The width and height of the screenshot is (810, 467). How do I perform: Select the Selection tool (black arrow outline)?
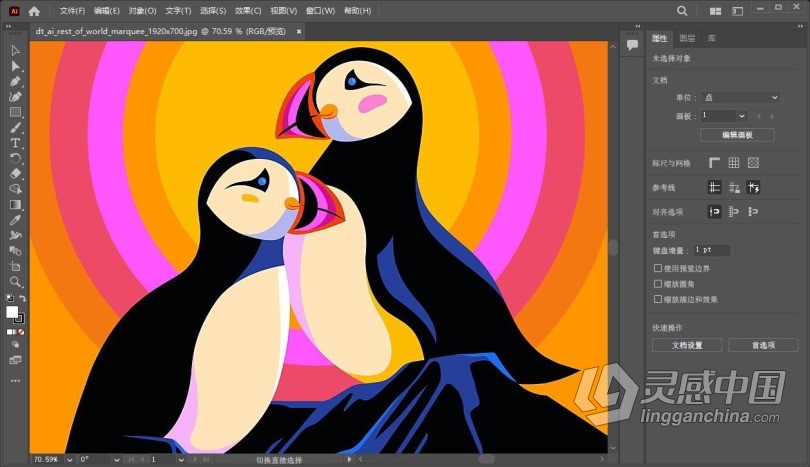tap(15, 51)
